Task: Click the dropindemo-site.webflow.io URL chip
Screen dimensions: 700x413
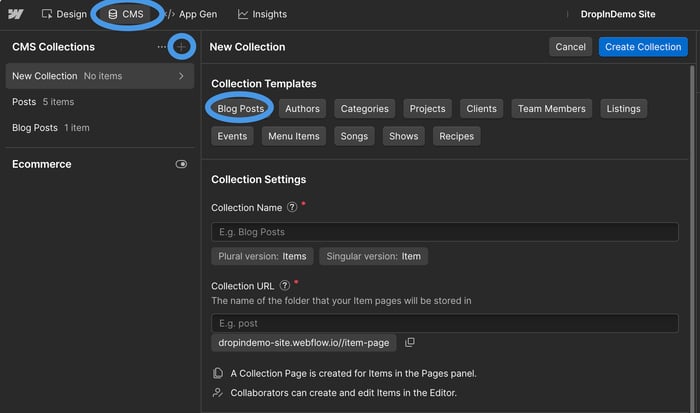Action: [x=304, y=343]
